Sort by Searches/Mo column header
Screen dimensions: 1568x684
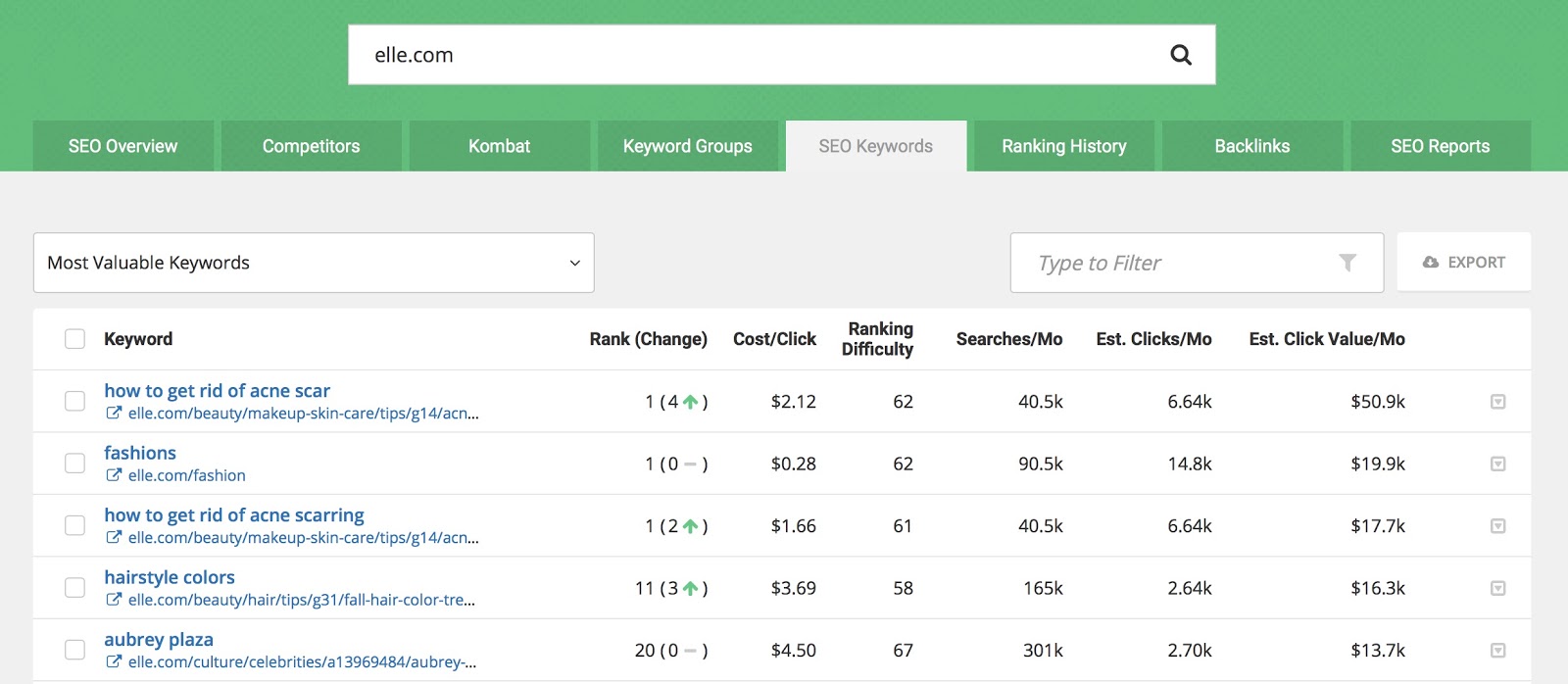pos(1008,339)
